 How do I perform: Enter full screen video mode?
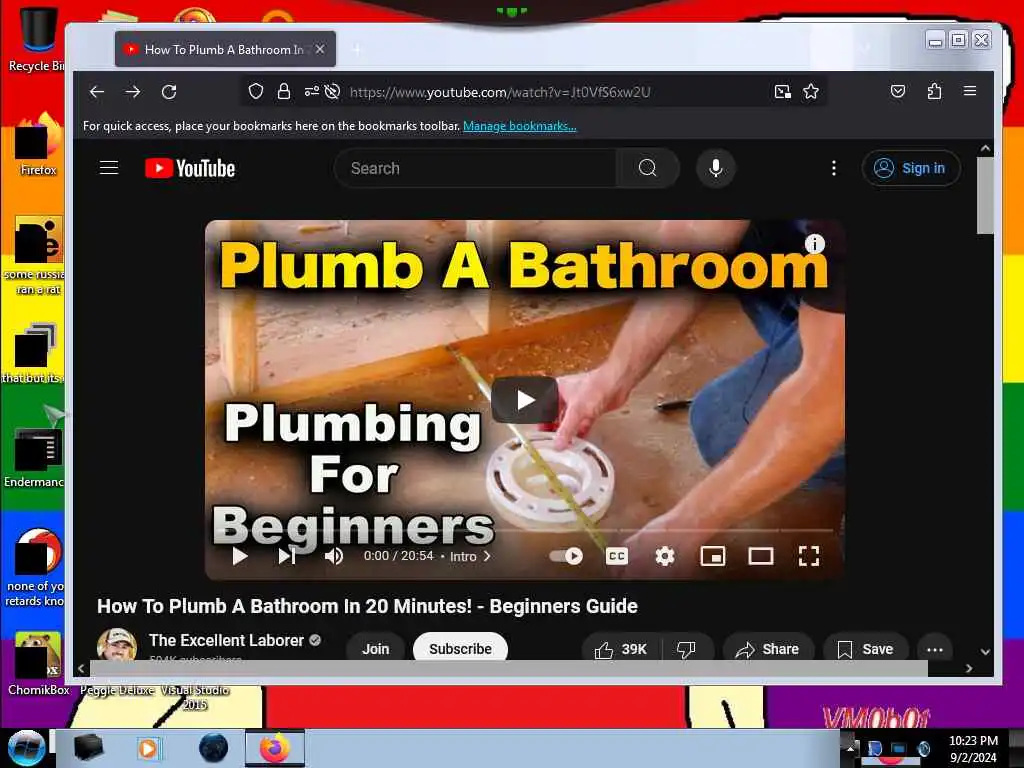(808, 556)
